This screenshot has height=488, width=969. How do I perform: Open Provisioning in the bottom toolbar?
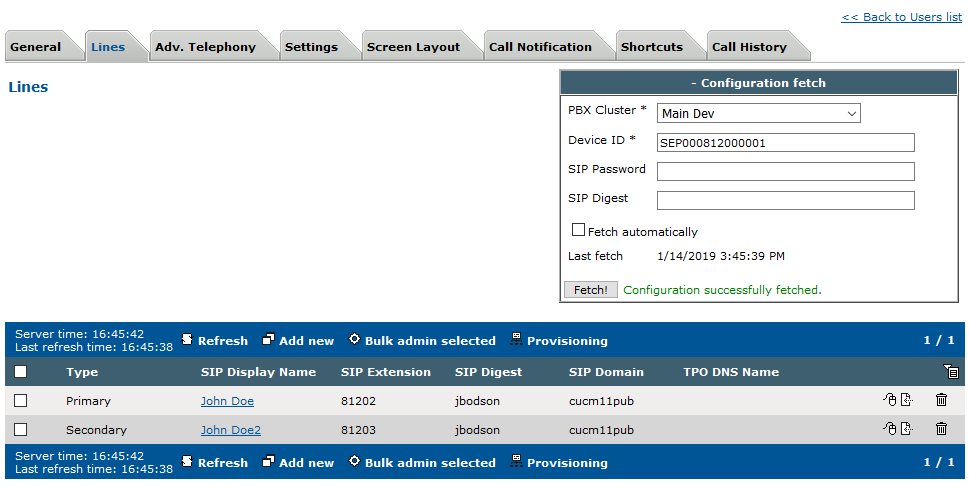(559, 462)
